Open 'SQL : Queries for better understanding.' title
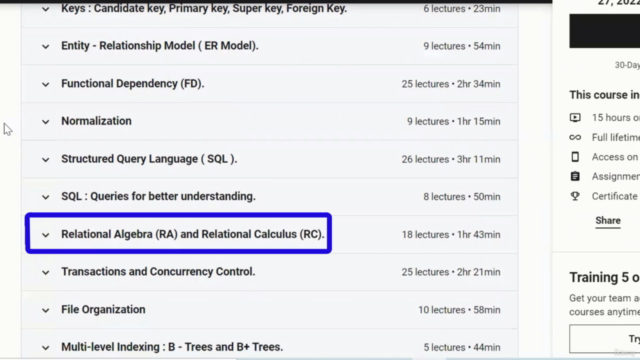 (x=158, y=196)
